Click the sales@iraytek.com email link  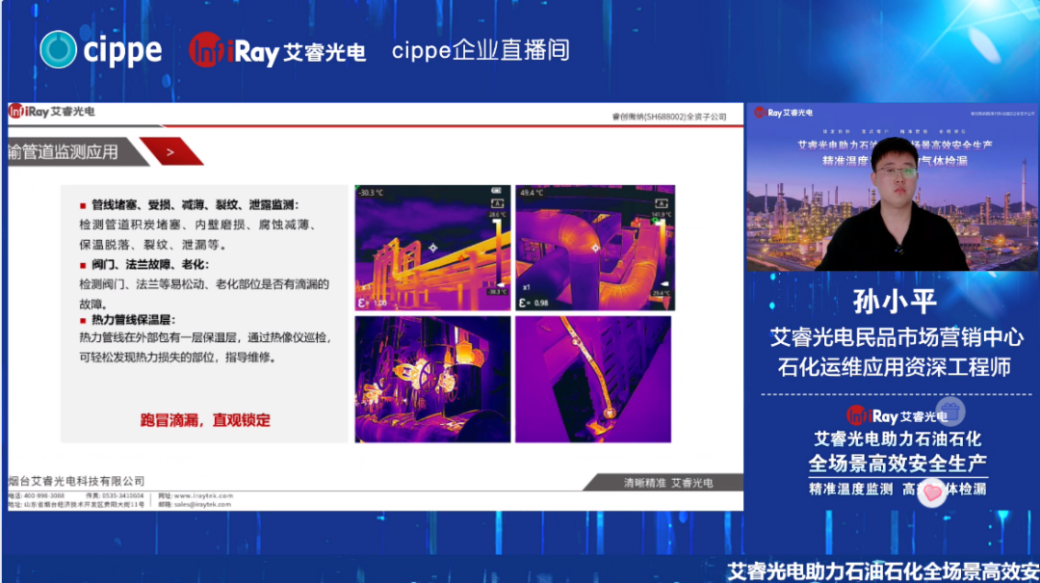coord(202,504)
